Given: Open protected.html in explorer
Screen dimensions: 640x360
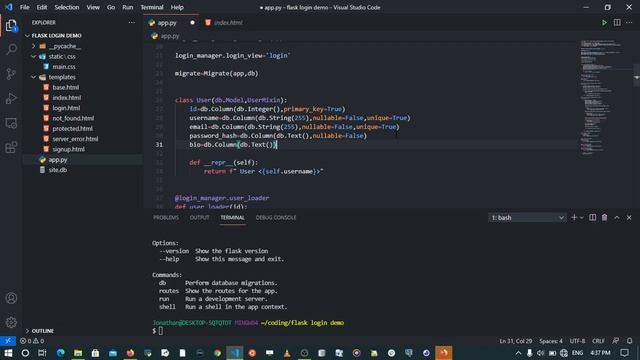Looking at the screenshot, I should [72, 129].
